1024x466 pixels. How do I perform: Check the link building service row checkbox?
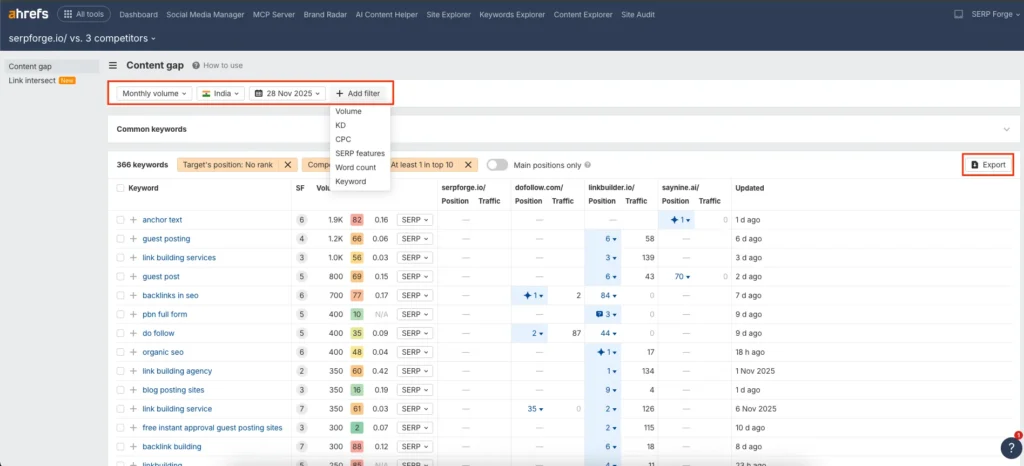120,409
